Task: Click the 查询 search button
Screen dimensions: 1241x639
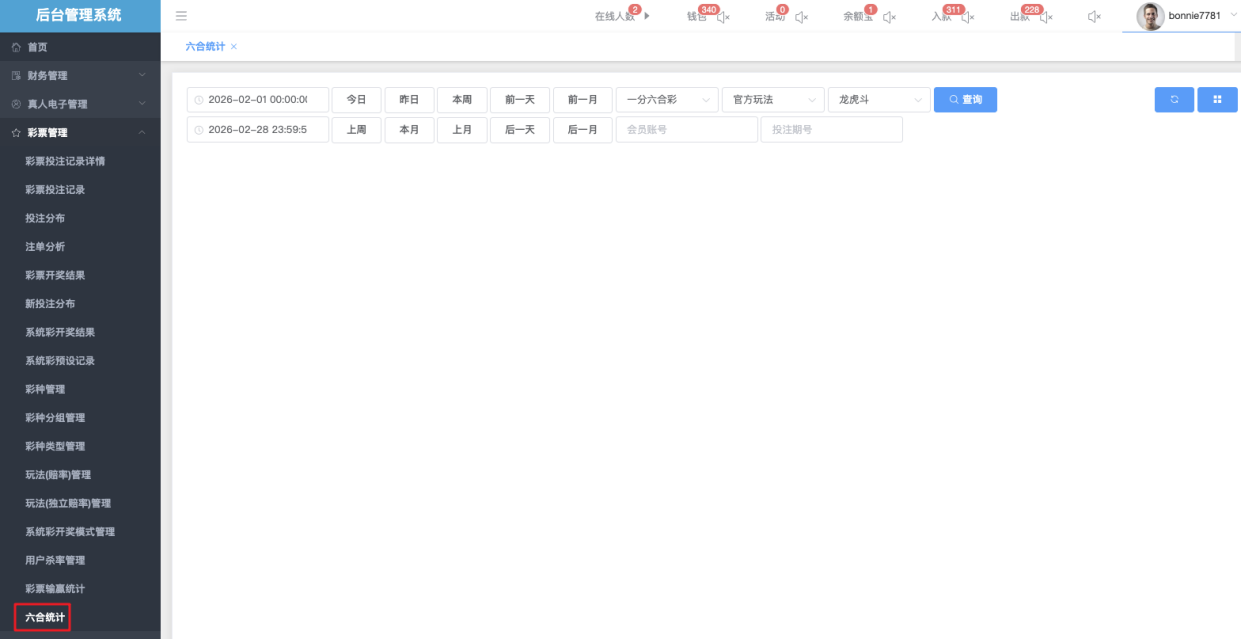Action: tap(965, 100)
